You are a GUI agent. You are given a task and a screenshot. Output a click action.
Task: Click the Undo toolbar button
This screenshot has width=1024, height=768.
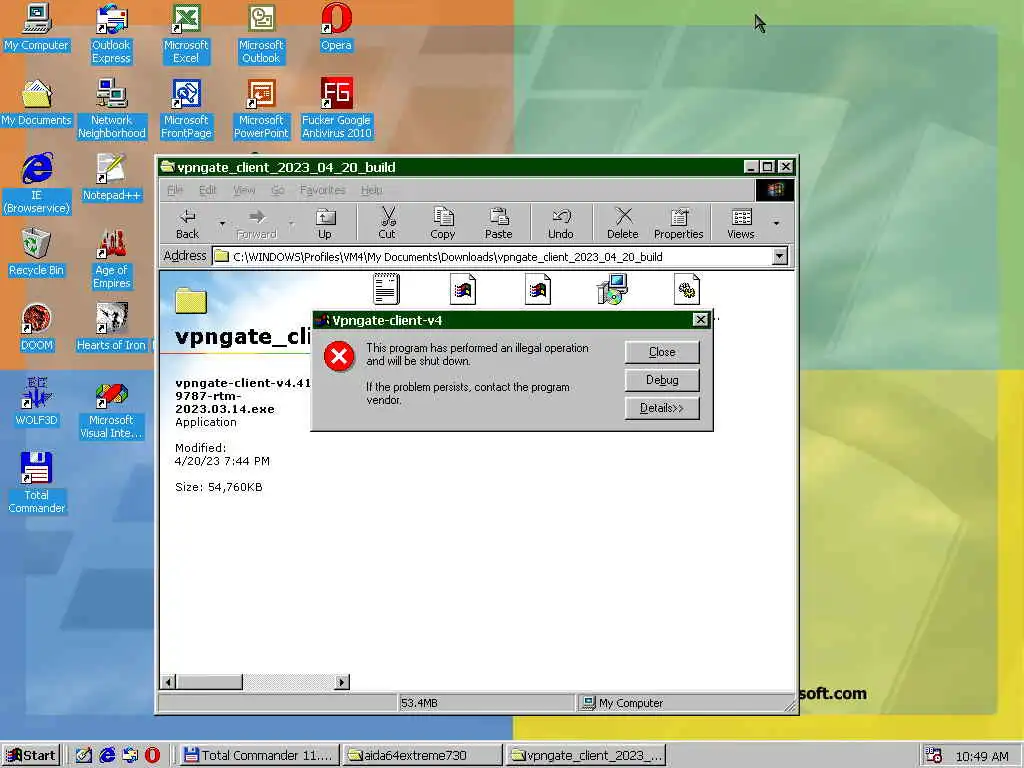coord(561,223)
